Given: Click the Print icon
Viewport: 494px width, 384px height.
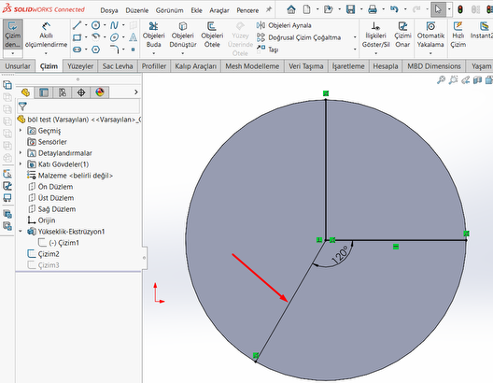Looking at the screenshot, I should (x=372, y=9).
